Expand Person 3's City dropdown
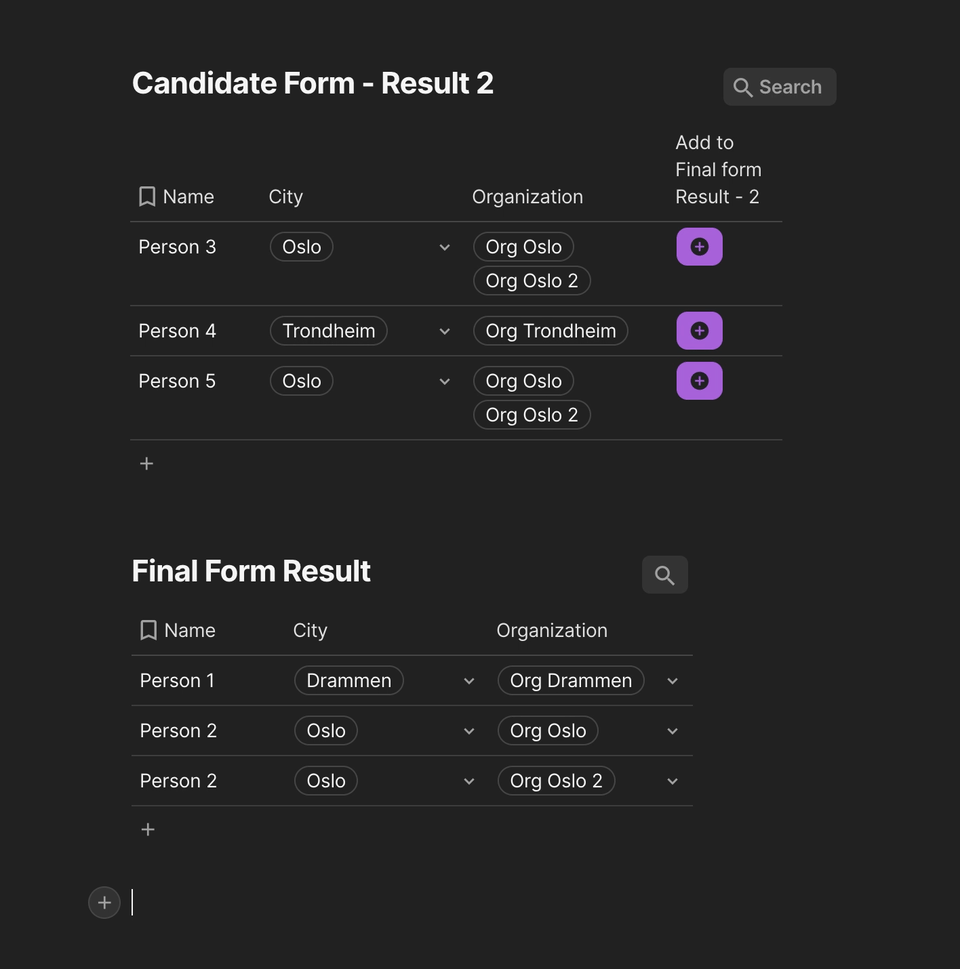This screenshot has height=969, width=960. tap(444, 246)
